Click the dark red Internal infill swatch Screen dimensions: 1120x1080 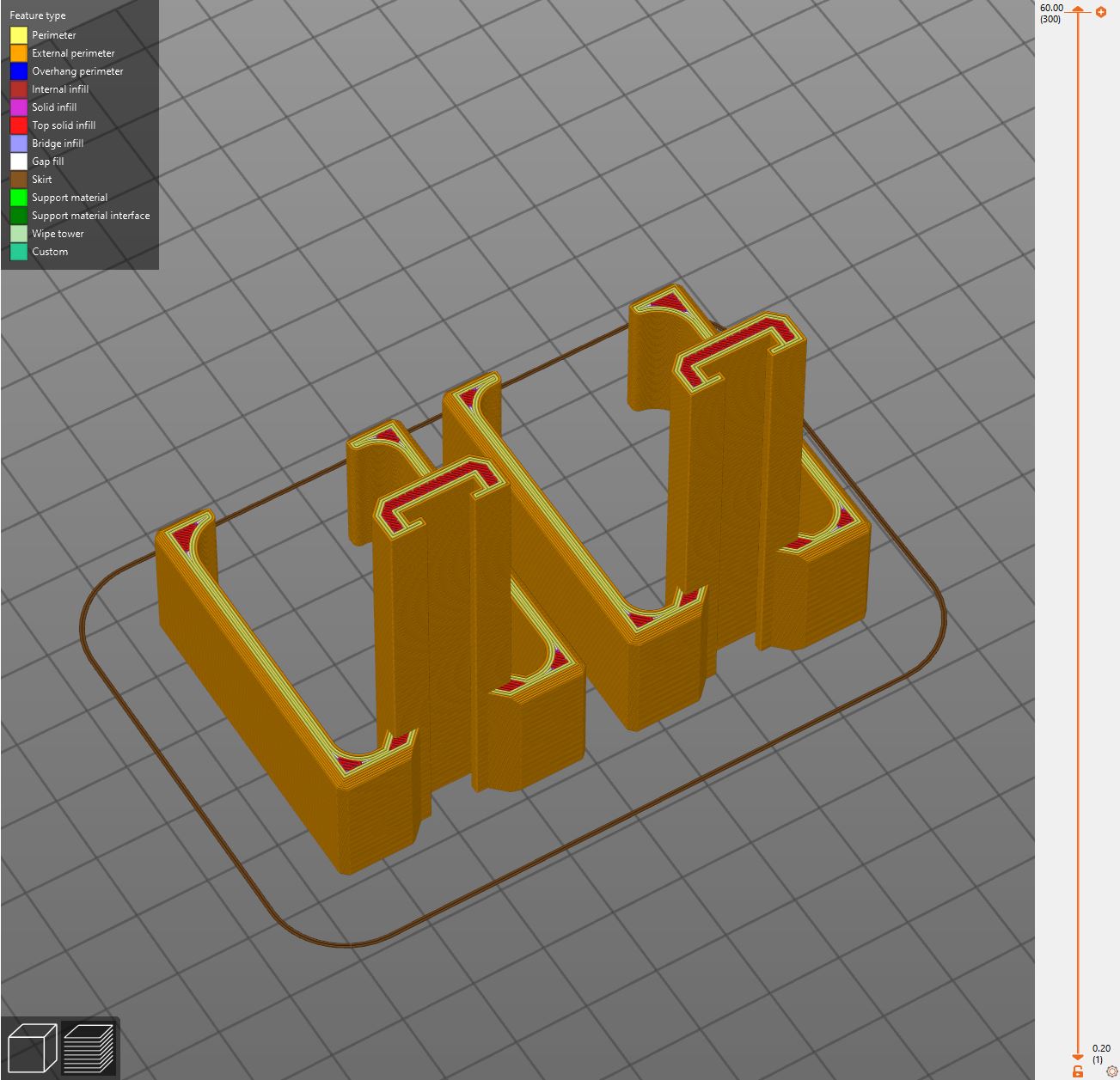tap(19, 89)
